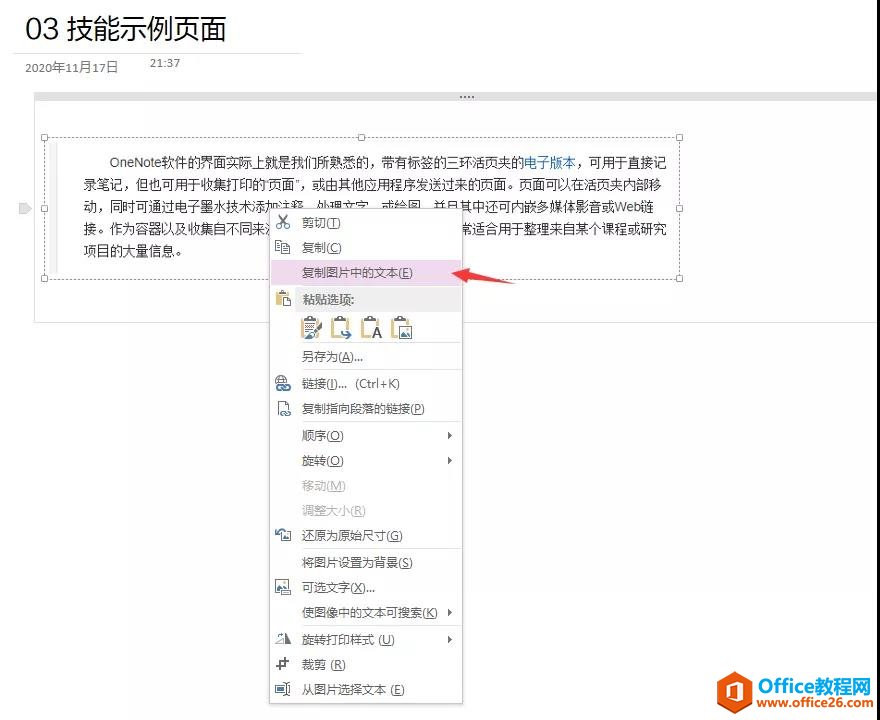The height and width of the screenshot is (720, 880).
Task: Expand 旋转打印样式 (U) submenu arrow
Action: 450,640
